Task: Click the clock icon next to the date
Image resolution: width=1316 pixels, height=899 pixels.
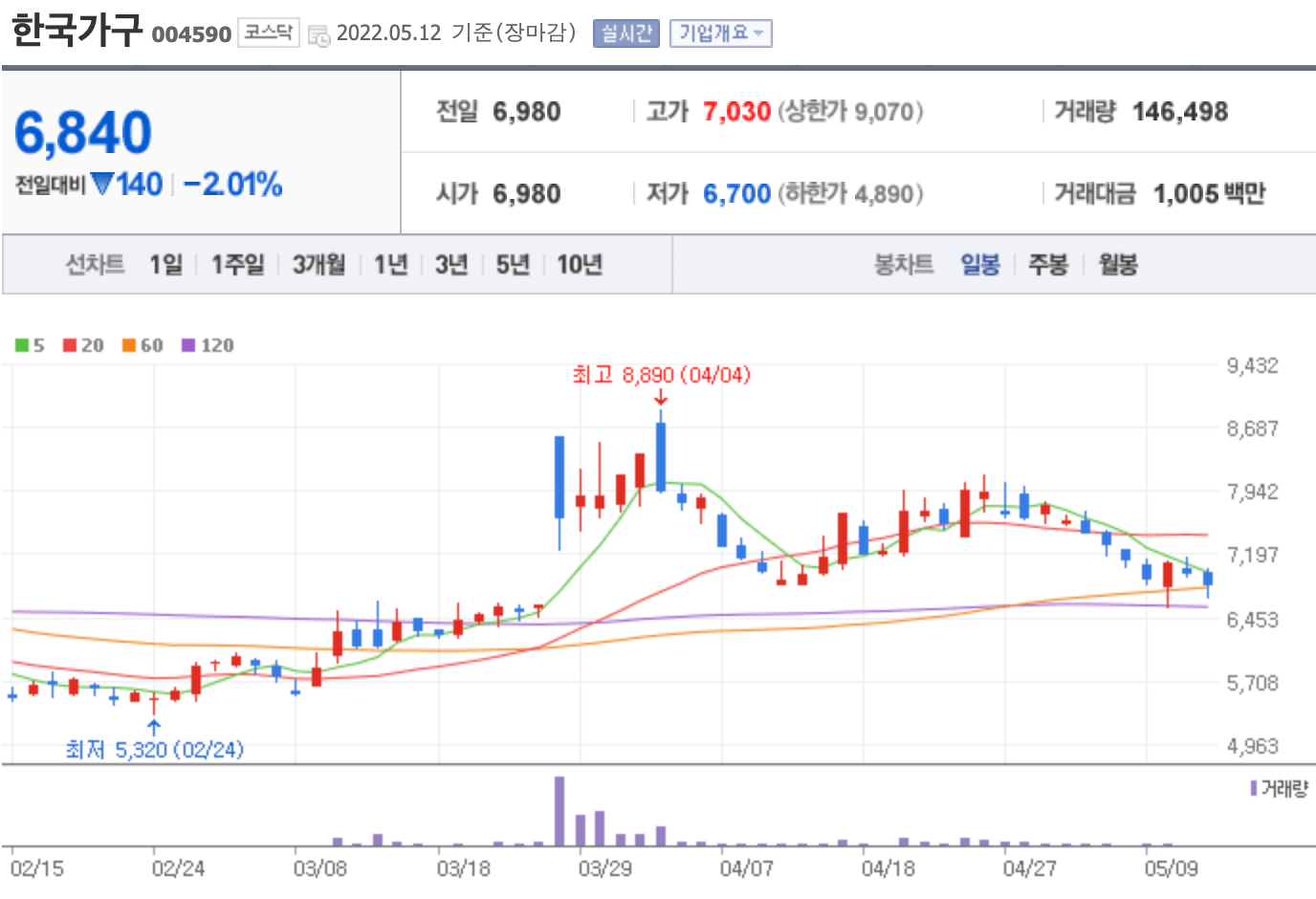Action: click(318, 35)
